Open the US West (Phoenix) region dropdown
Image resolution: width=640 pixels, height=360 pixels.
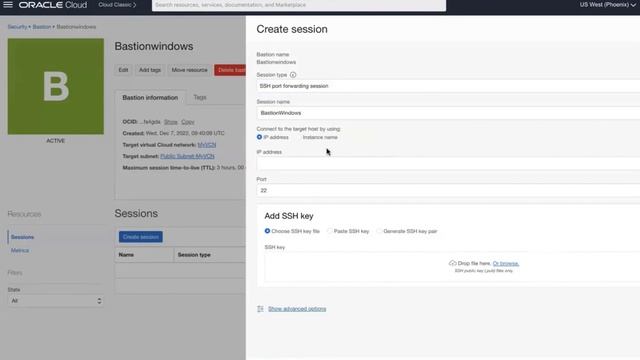click(x=607, y=5)
